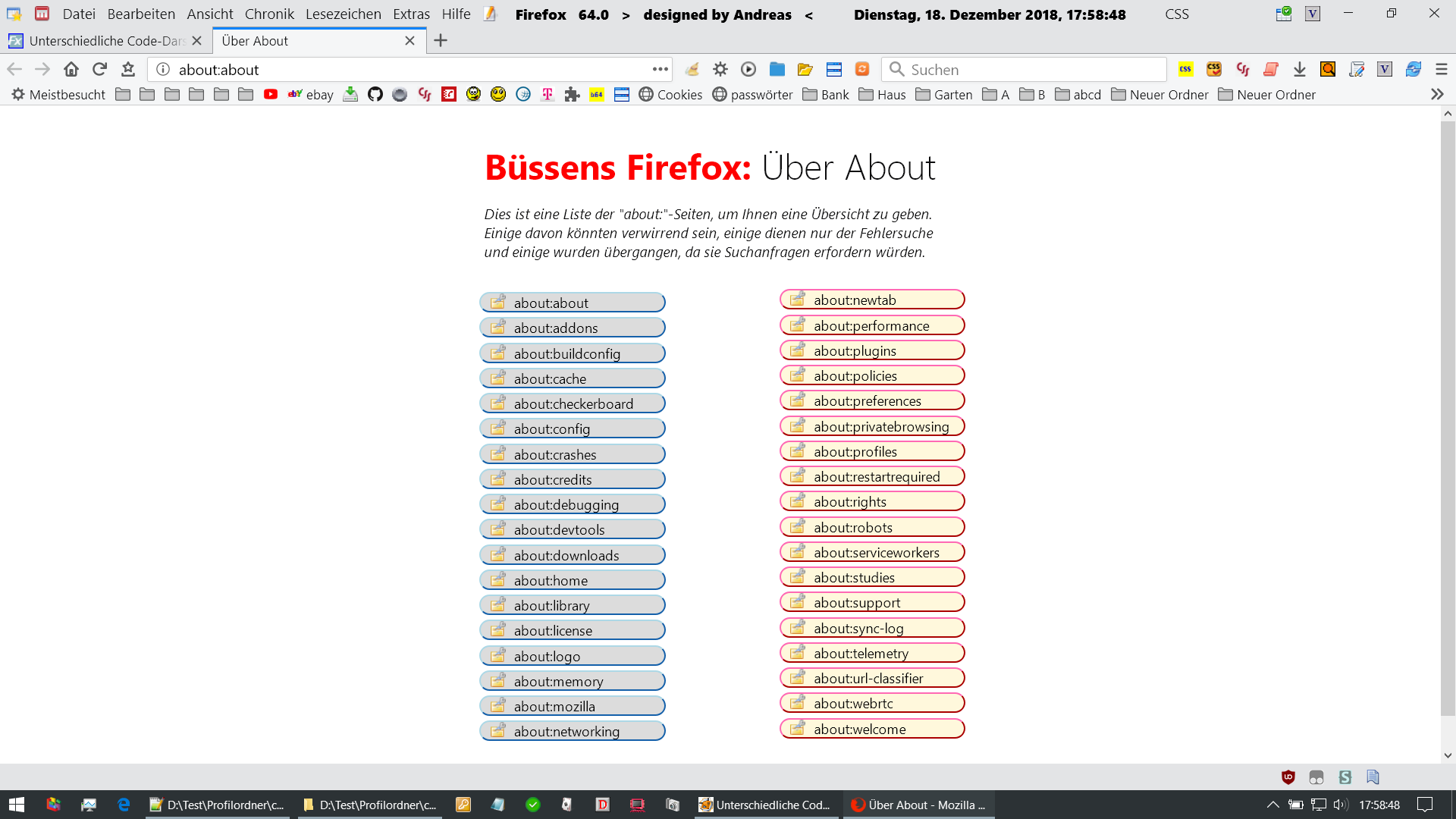The height and width of the screenshot is (819, 1456).
Task: Open the downloads arrow icon
Action: pos(1299,69)
